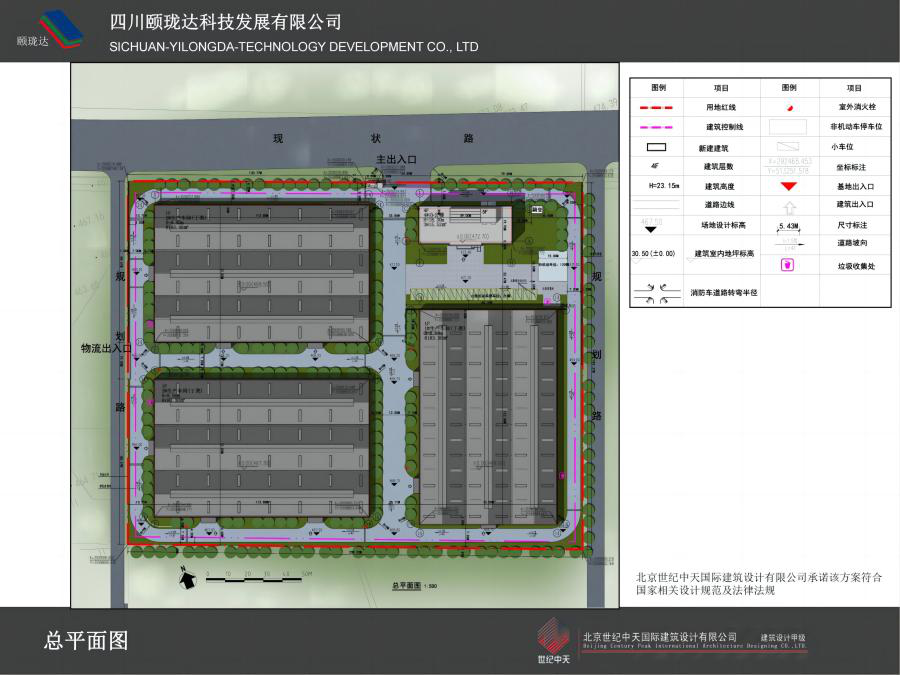
Task: Click the 主出入口 main entrance label
Action: tap(396, 159)
